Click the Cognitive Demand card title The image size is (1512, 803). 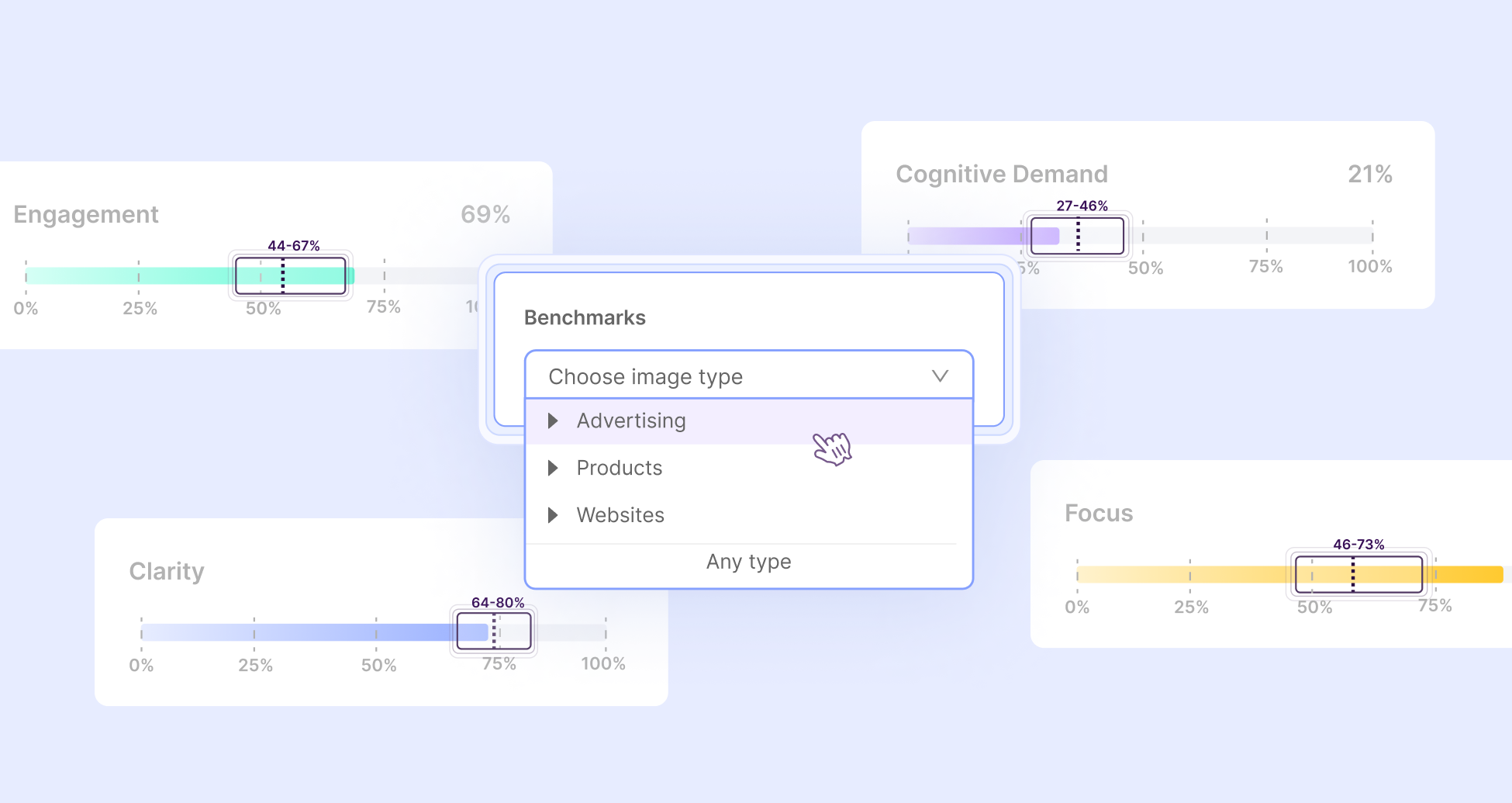click(x=1002, y=174)
